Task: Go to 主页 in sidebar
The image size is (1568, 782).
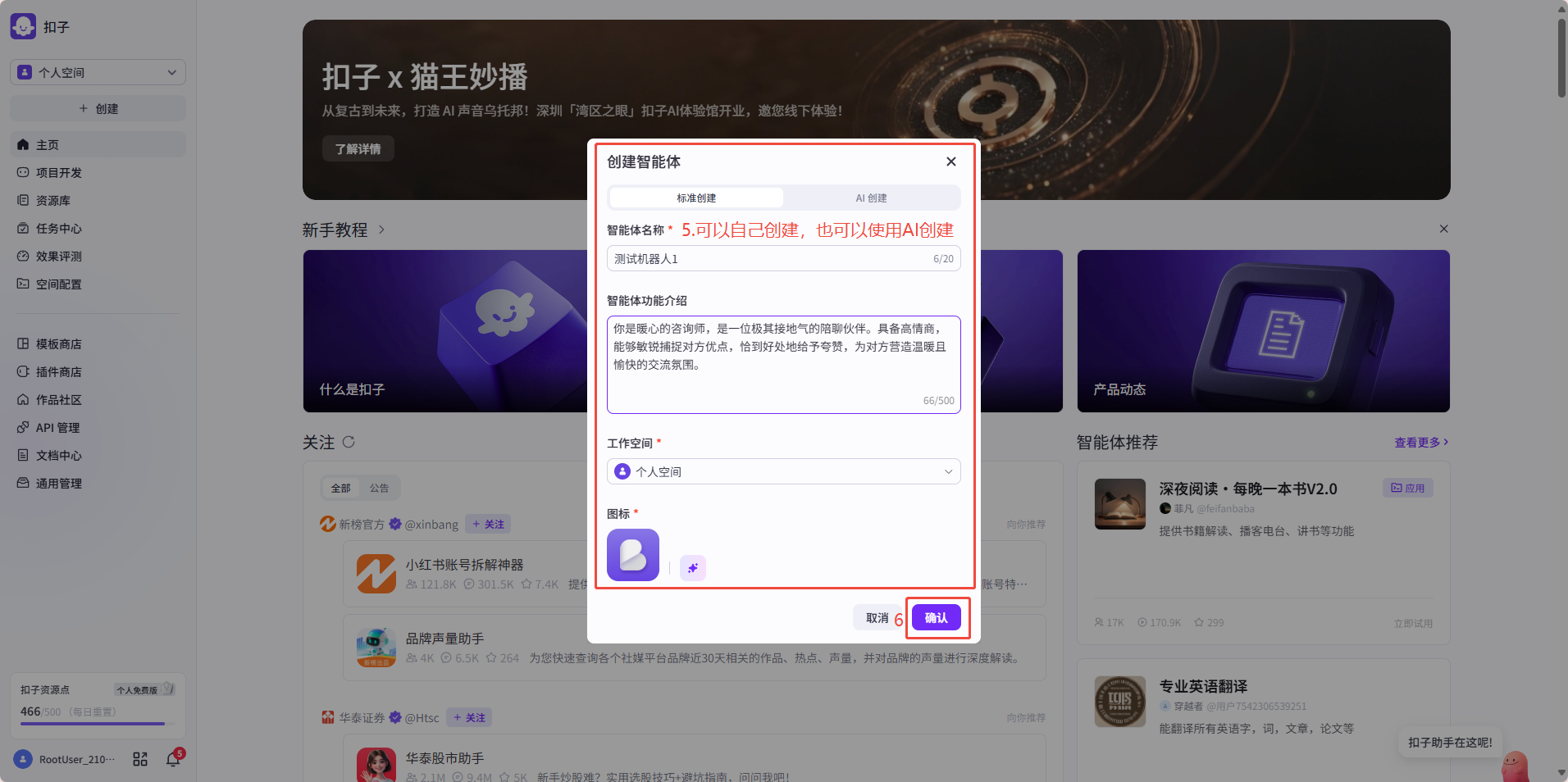Action: tap(98, 144)
